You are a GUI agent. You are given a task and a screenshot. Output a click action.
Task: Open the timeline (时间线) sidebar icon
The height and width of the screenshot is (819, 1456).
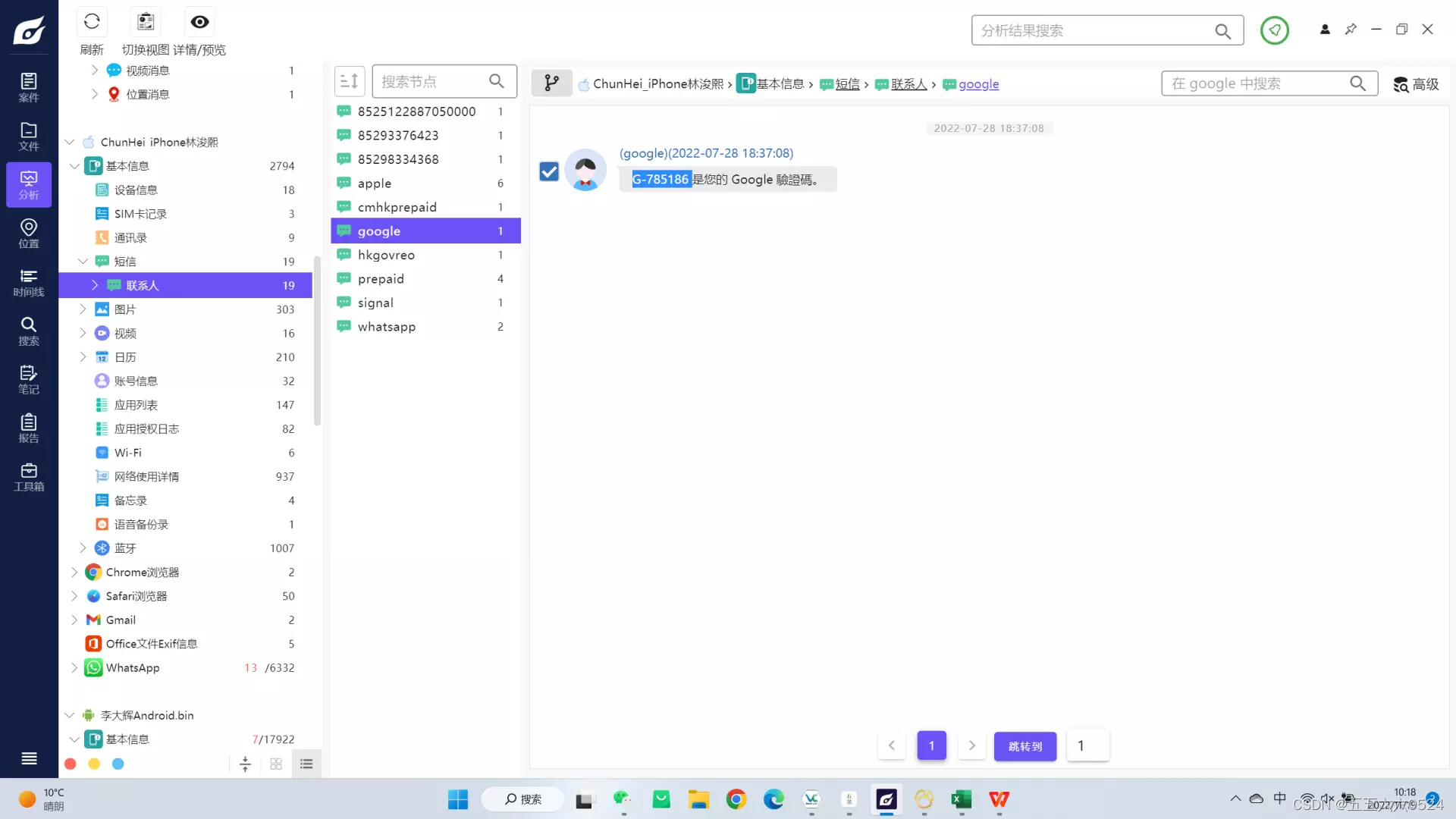[29, 282]
